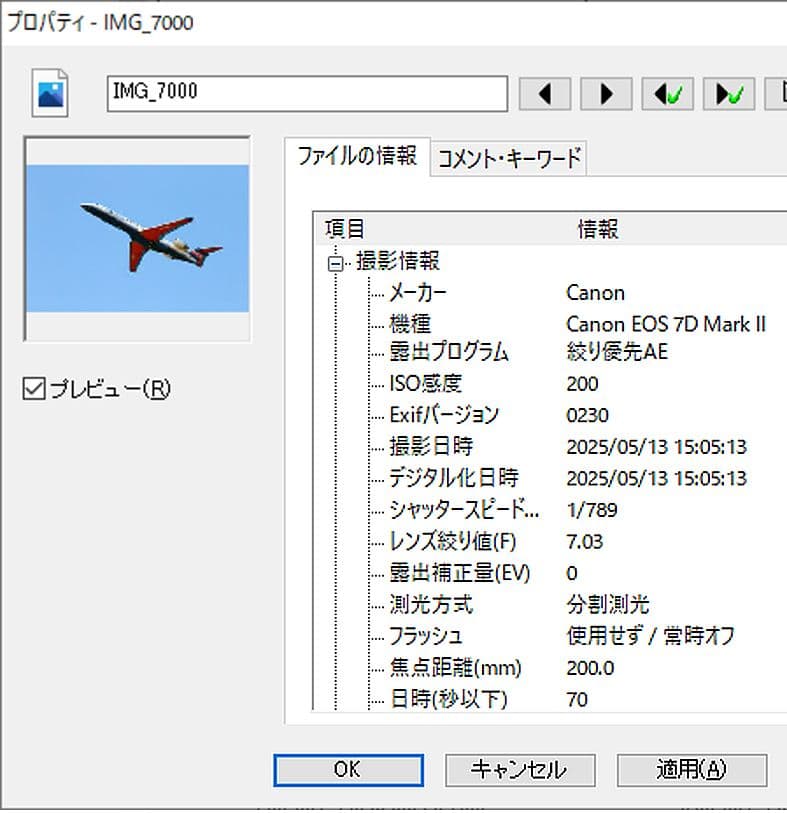This screenshot has height=813, width=787.
Task: Click the value 分割測光
Action: (608, 604)
